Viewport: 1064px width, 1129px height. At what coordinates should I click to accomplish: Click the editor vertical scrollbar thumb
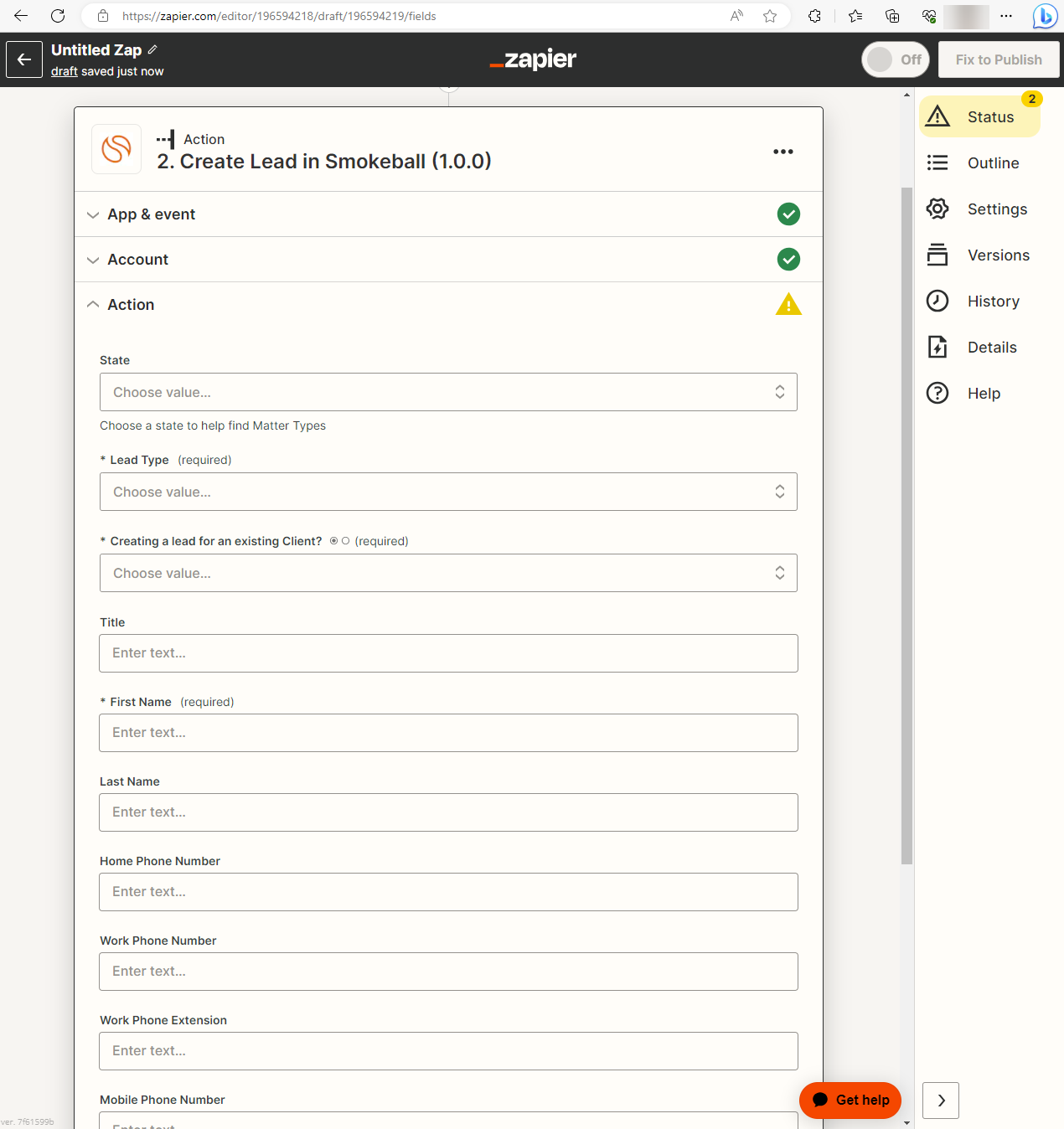click(906, 525)
